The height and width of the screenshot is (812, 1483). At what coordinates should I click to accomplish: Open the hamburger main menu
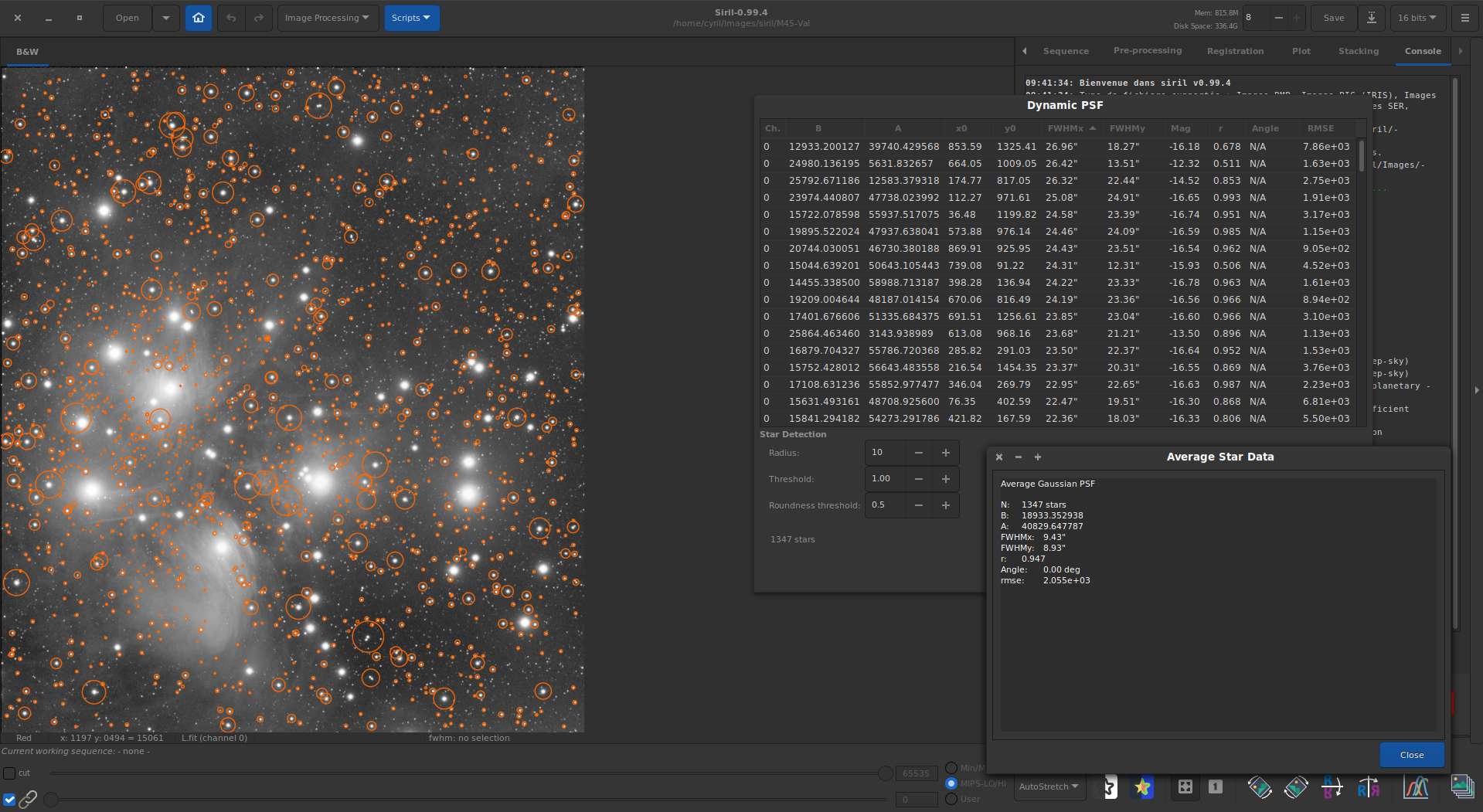[x=1464, y=18]
